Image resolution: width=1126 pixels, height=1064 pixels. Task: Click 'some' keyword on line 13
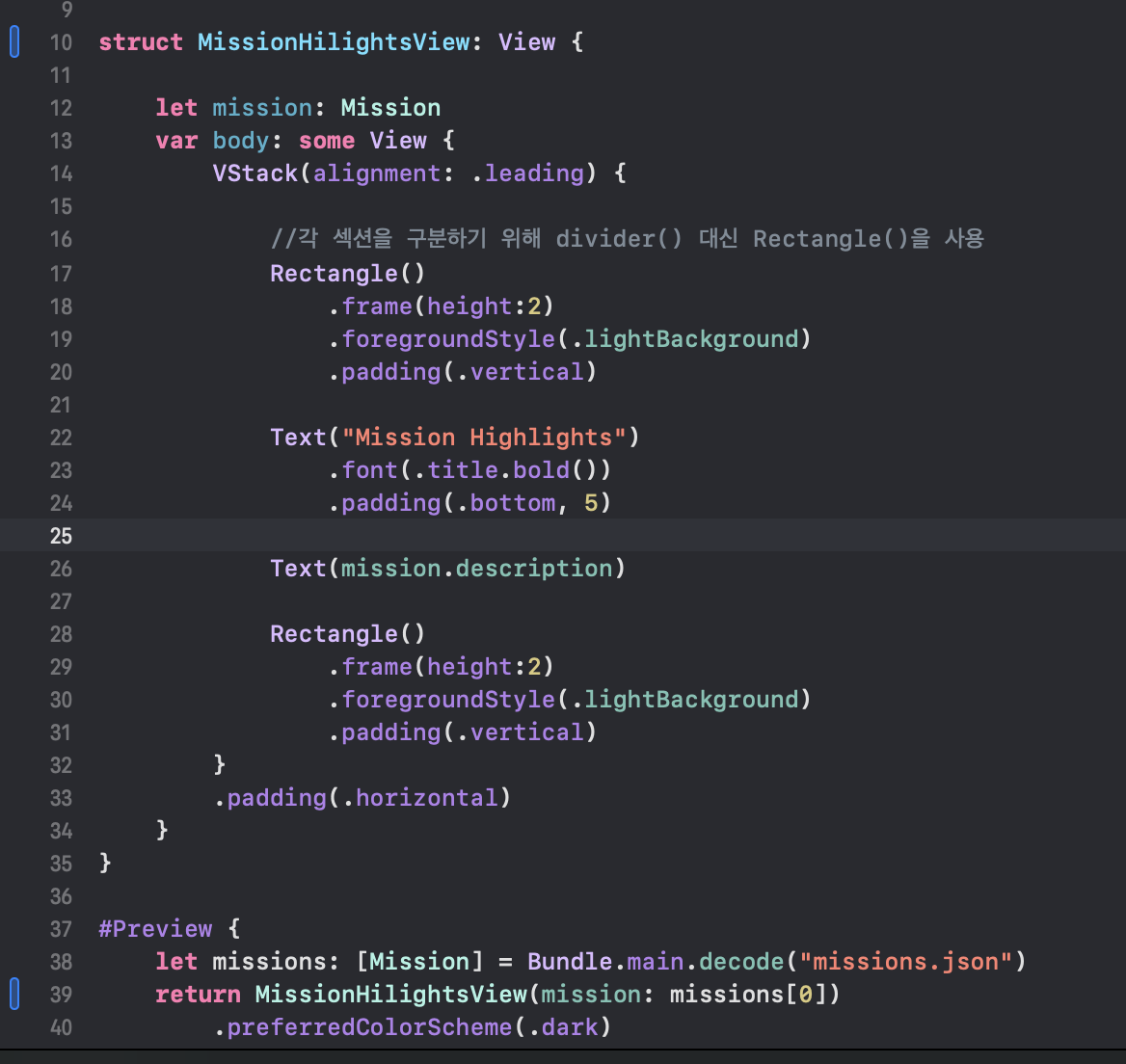327,141
